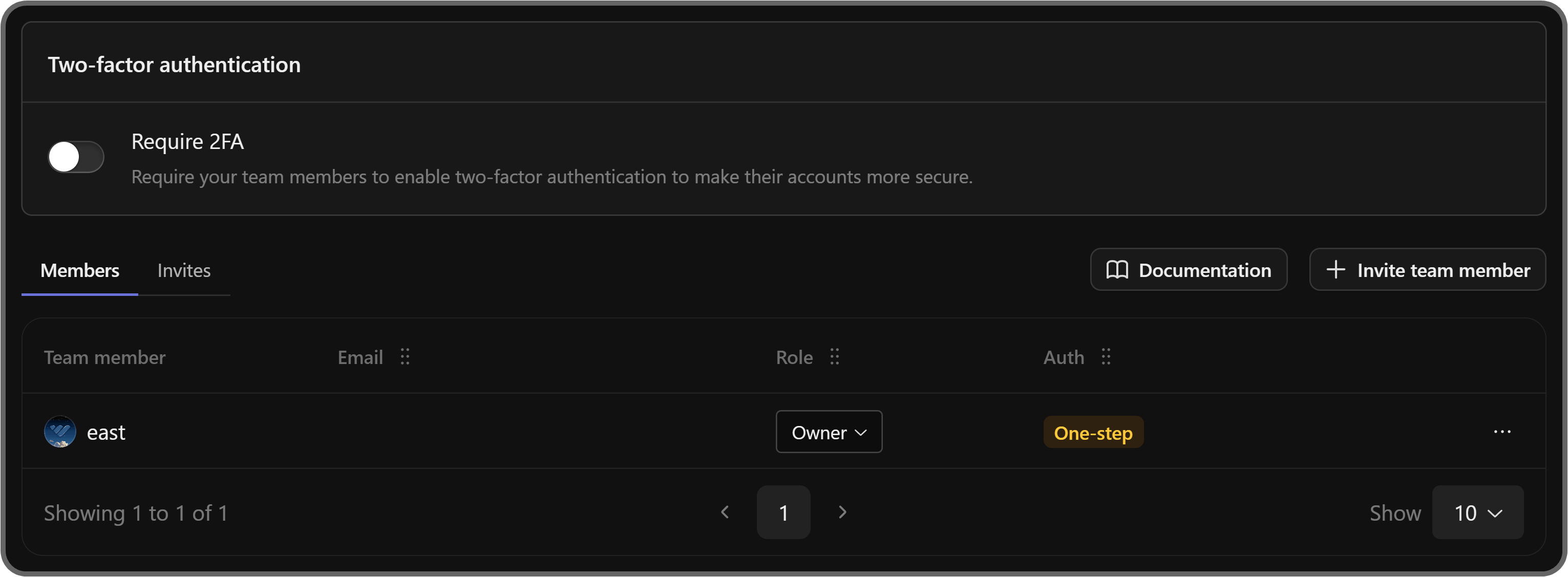Click the right pagination chevron
This screenshot has width=1568, height=577.
[x=842, y=512]
